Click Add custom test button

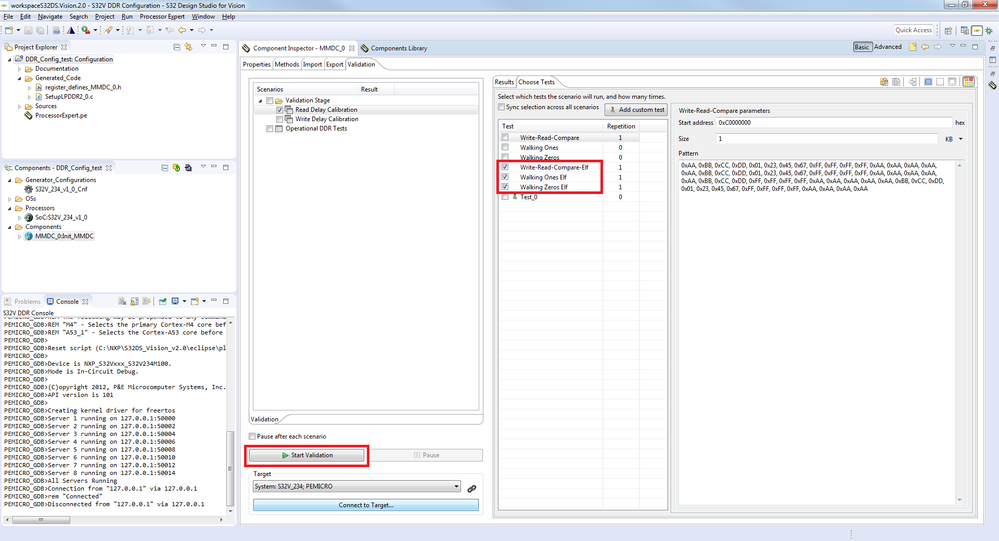636,110
